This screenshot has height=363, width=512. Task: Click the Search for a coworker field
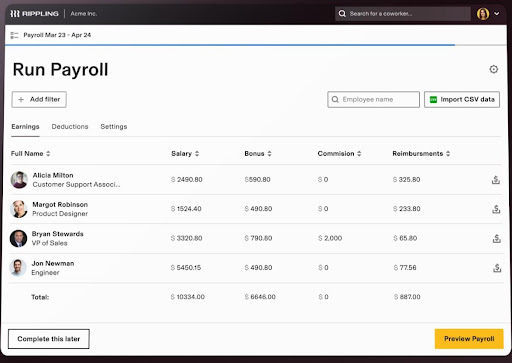pyautogui.click(x=403, y=14)
